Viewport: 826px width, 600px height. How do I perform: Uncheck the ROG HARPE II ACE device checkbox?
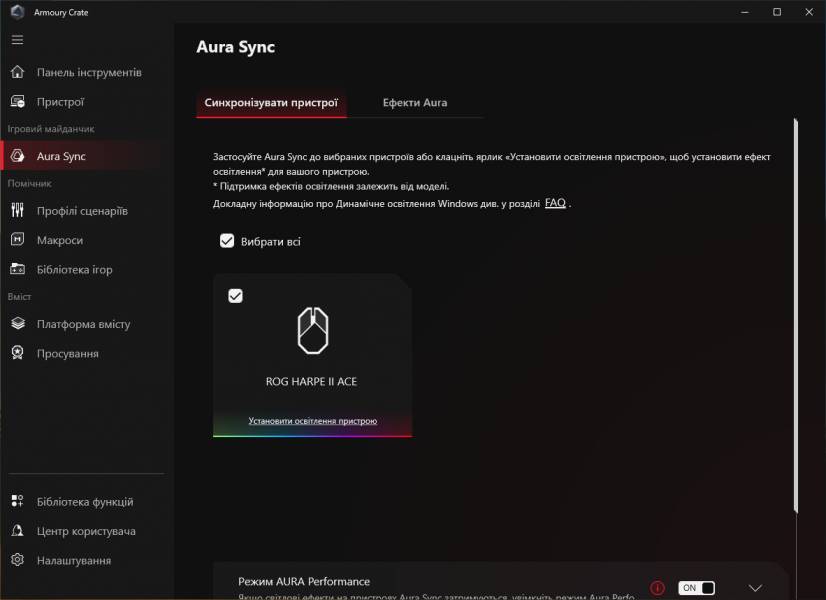pos(235,296)
